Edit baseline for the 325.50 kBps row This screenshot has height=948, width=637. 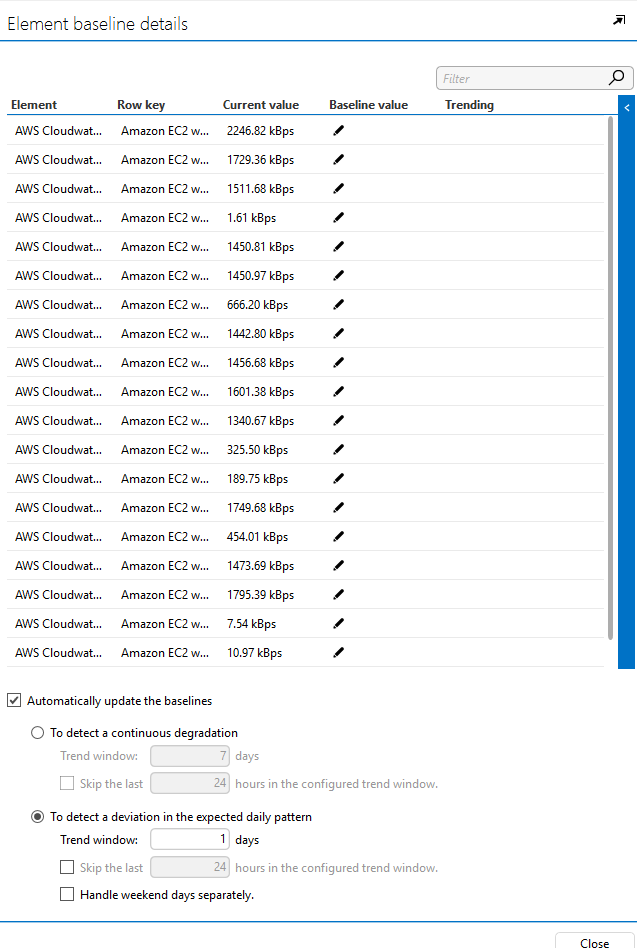coord(338,450)
